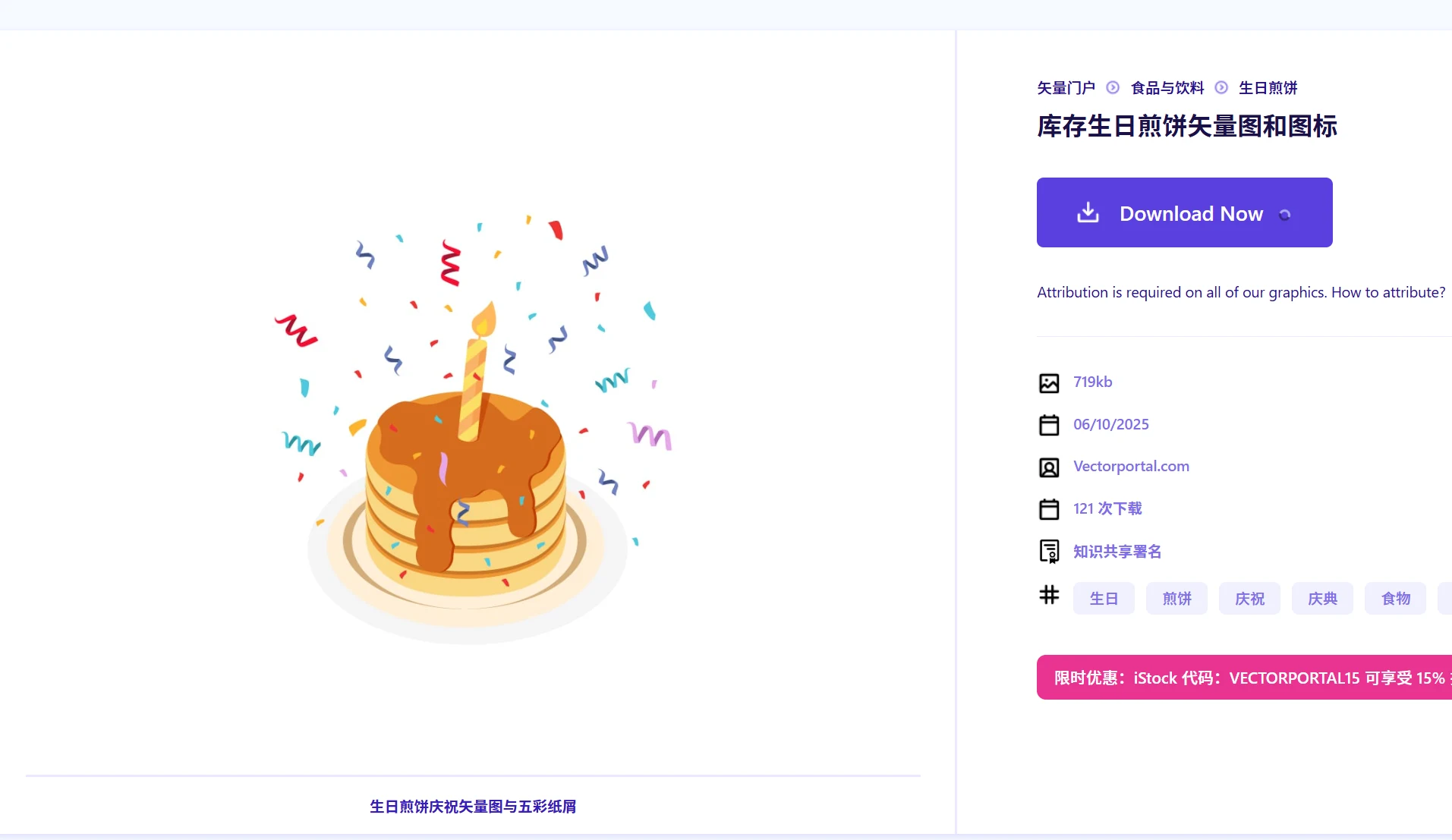The width and height of the screenshot is (1452, 840).
Task: Click the license certificate icon
Action: tap(1048, 552)
